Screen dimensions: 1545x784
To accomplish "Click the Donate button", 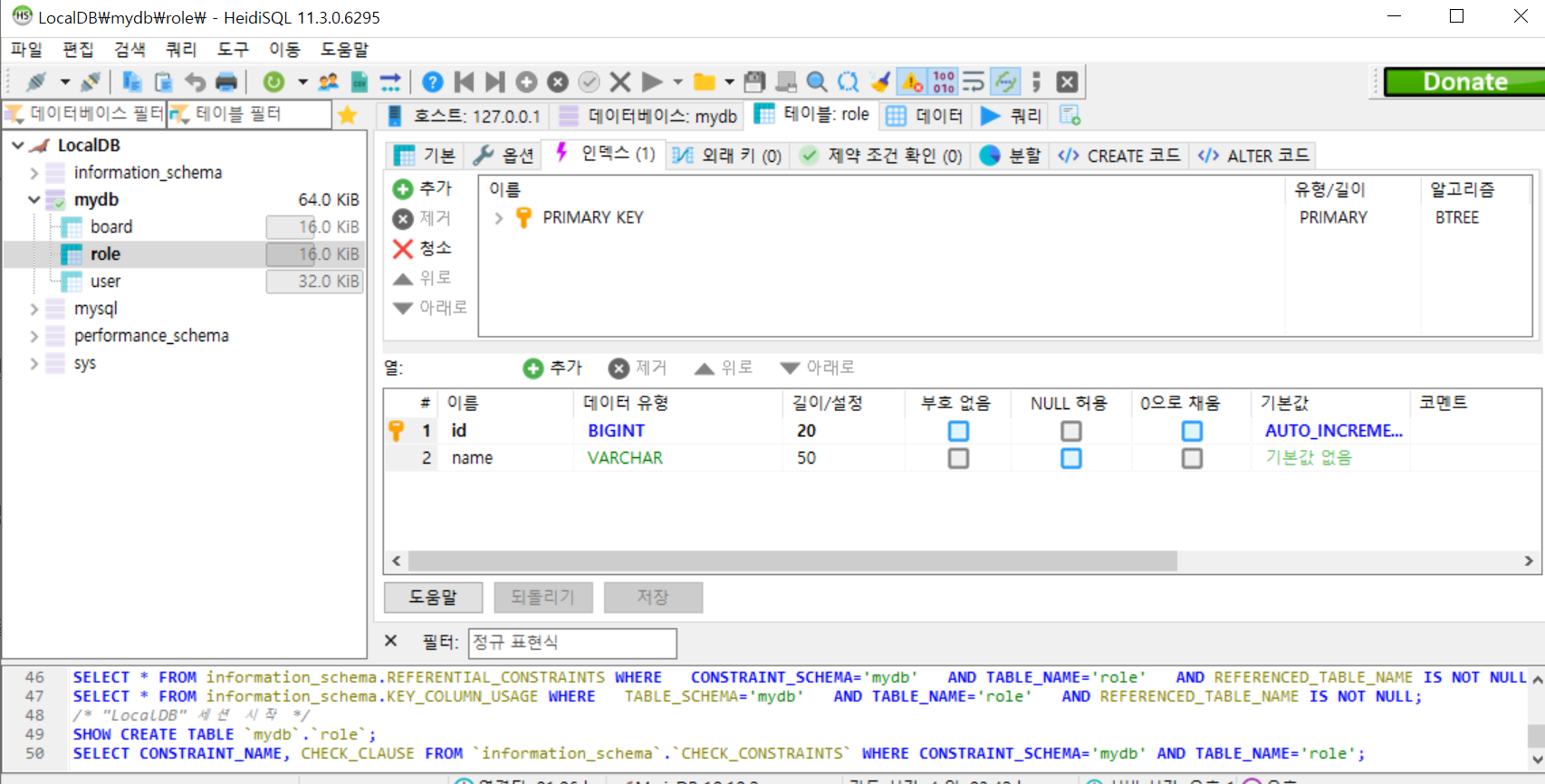I will pyautogui.click(x=1464, y=81).
